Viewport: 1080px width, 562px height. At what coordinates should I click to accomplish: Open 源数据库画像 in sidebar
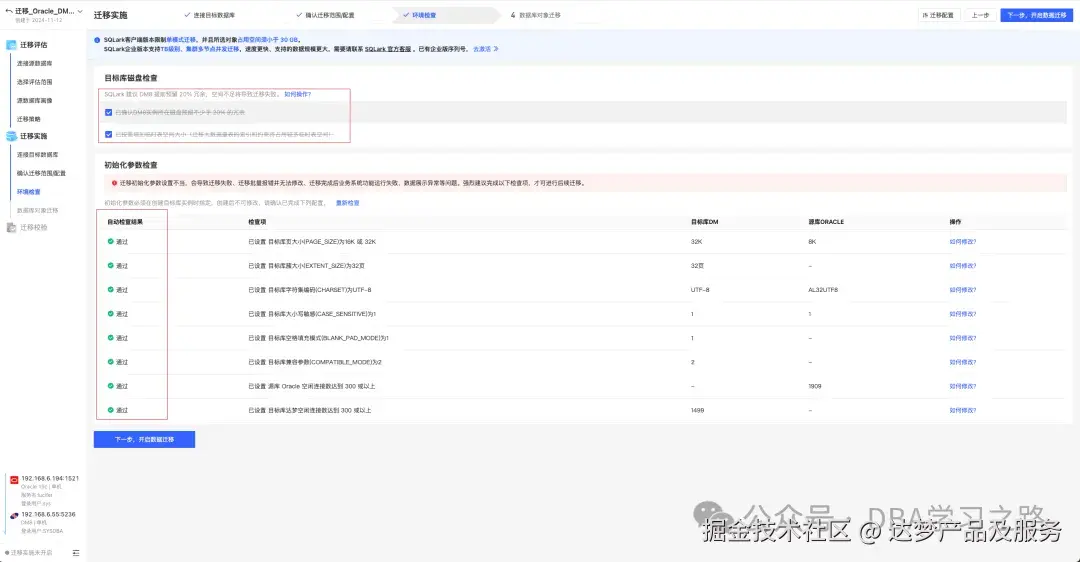click(x=34, y=101)
